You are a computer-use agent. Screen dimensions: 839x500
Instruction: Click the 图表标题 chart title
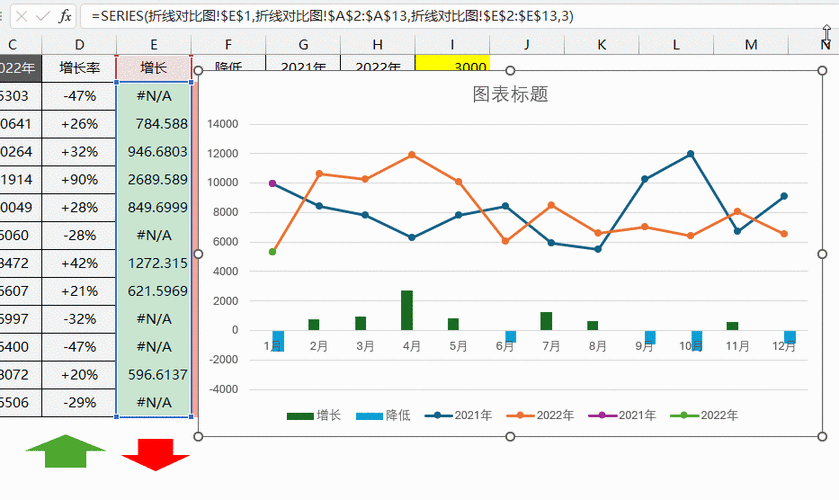pyautogui.click(x=510, y=94)
